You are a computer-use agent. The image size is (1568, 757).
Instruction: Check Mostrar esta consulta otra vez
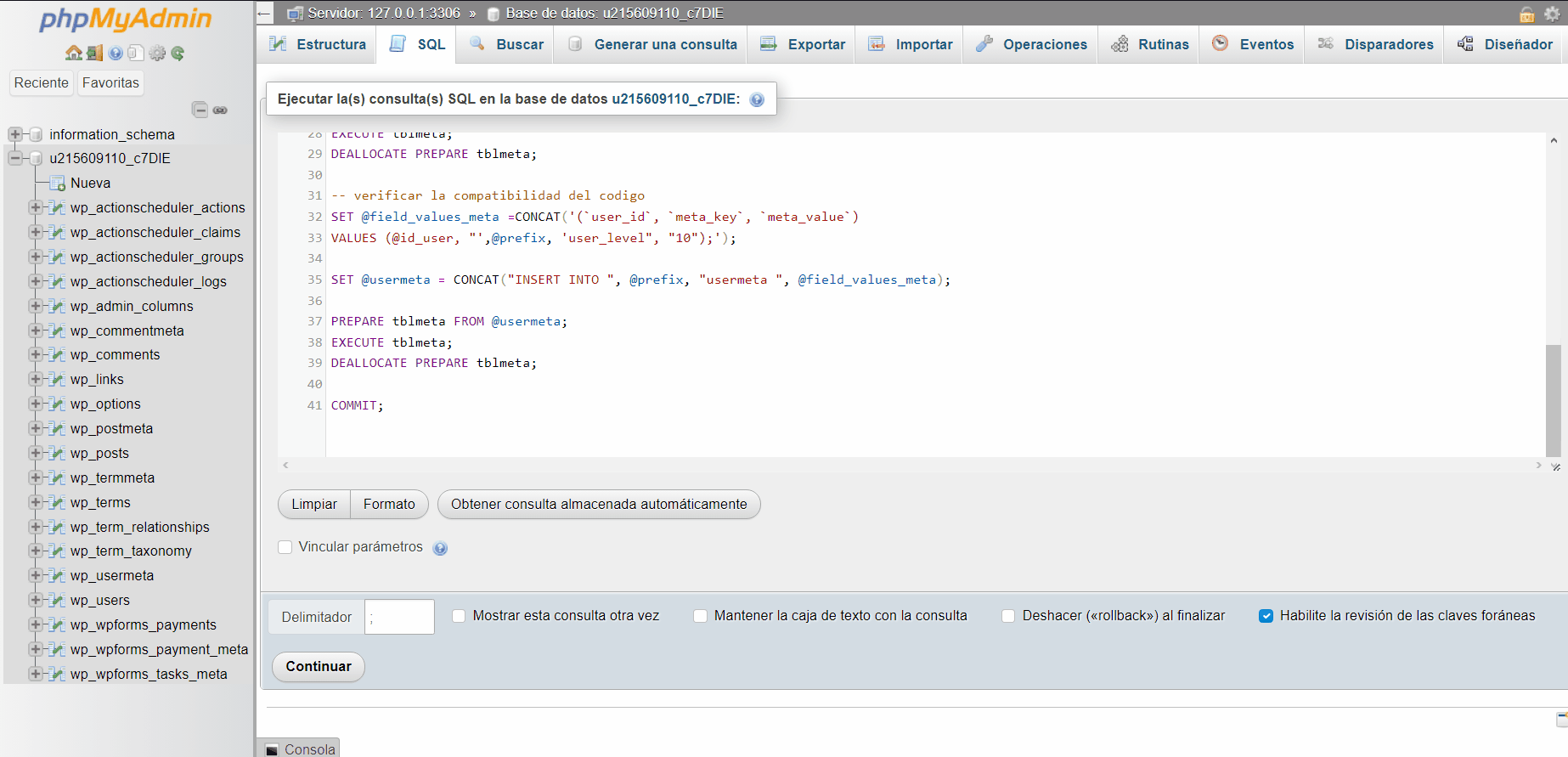click(x=459, y=616)
